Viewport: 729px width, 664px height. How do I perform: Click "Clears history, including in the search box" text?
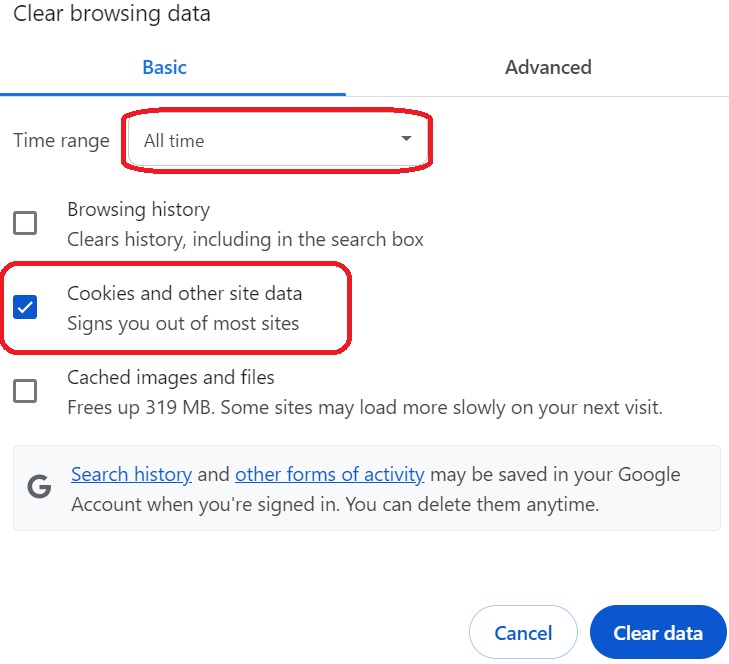[x=245, y=240]
